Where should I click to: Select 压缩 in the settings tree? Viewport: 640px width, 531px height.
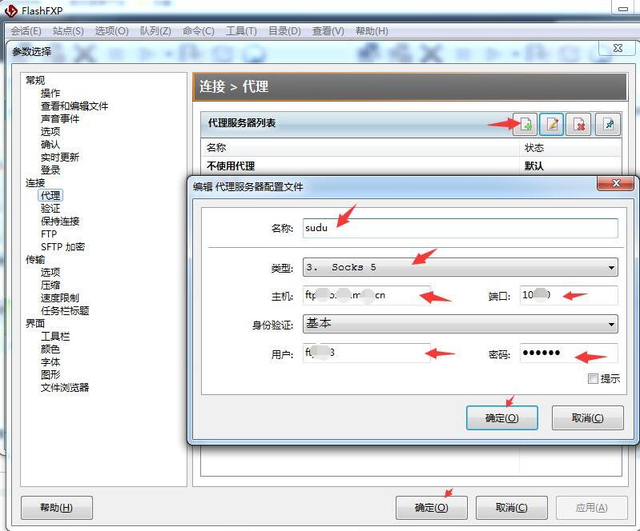[50, 285]
